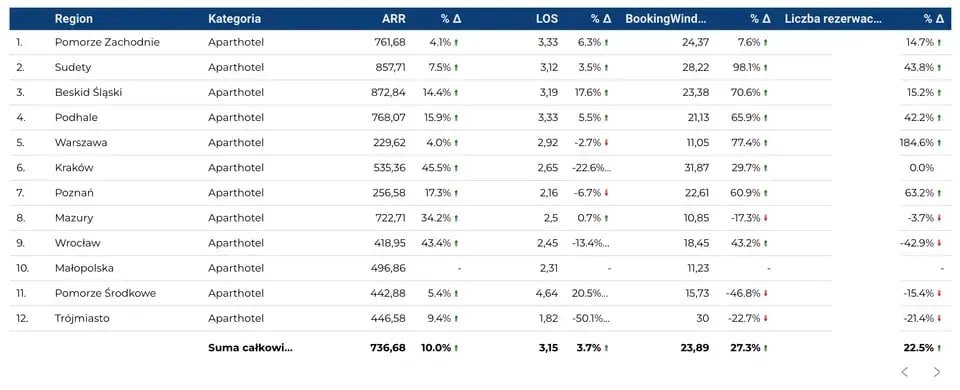Sort by the LOS column header
The height and width of the screenshot is (390, 960).
tap(547, 19)
